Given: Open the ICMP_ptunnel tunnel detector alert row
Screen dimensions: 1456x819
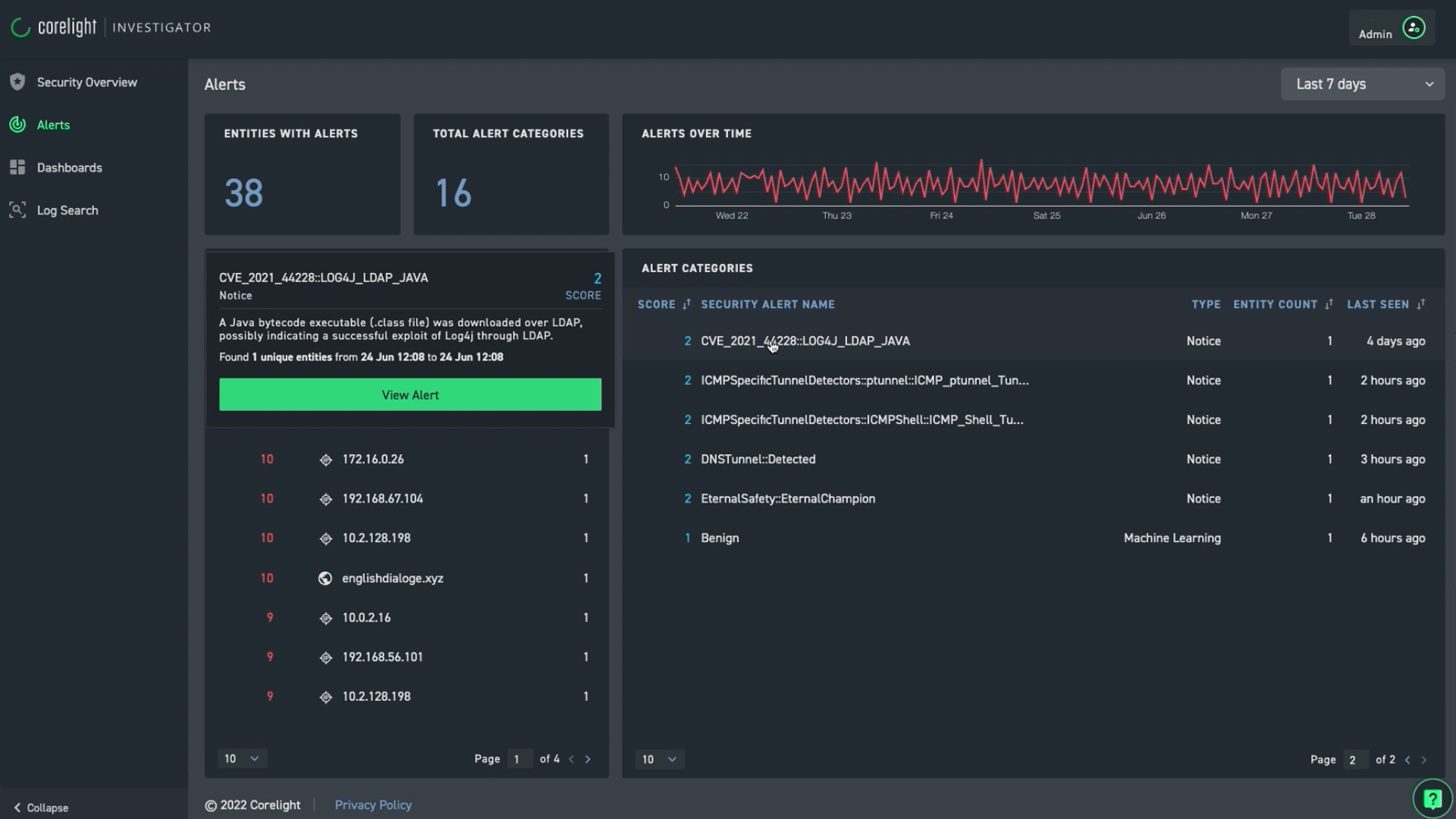Looking at the screenshot, I should tap(1033, 381).
